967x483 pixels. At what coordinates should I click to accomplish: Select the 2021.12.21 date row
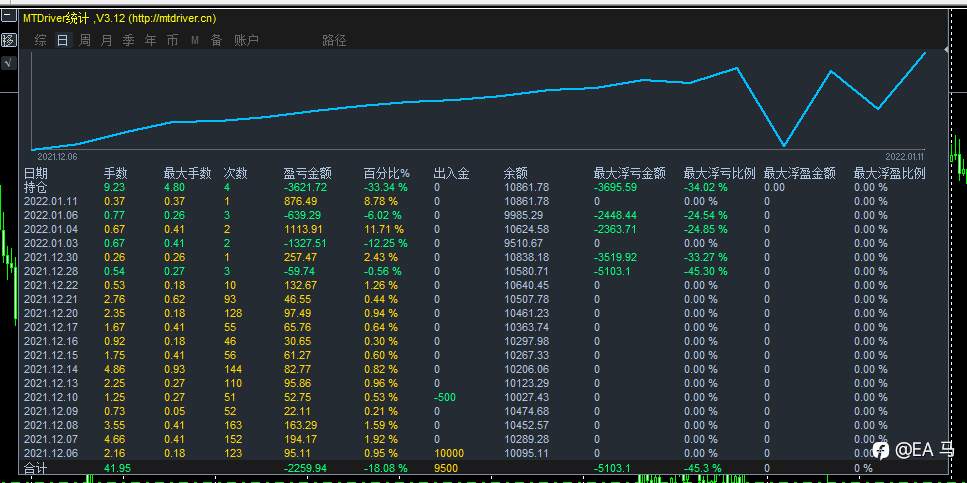coord(49,299)
